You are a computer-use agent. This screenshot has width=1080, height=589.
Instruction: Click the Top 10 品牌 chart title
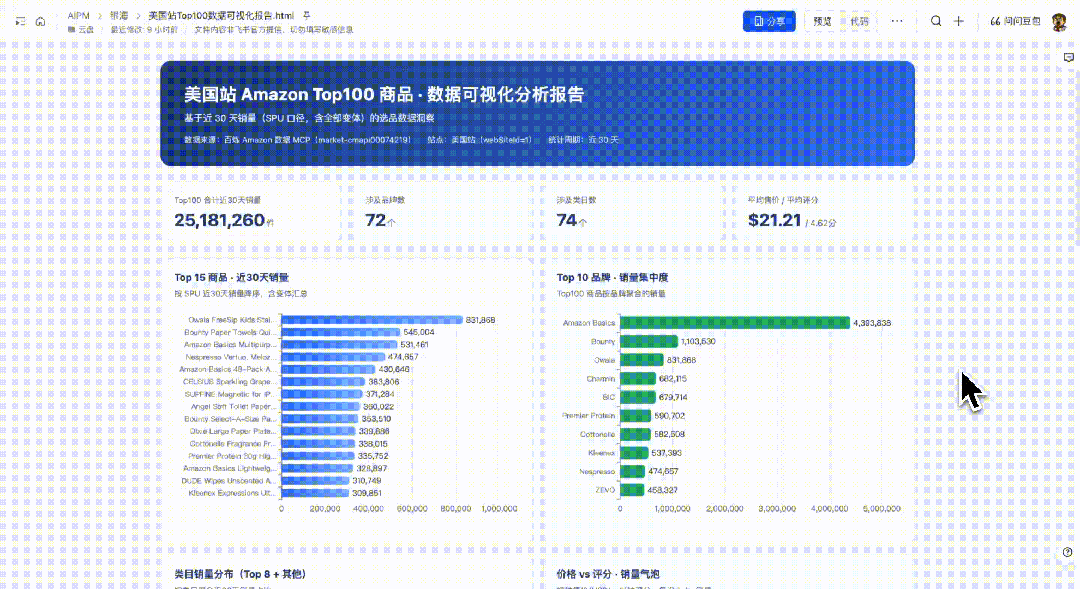click(612, 278)
